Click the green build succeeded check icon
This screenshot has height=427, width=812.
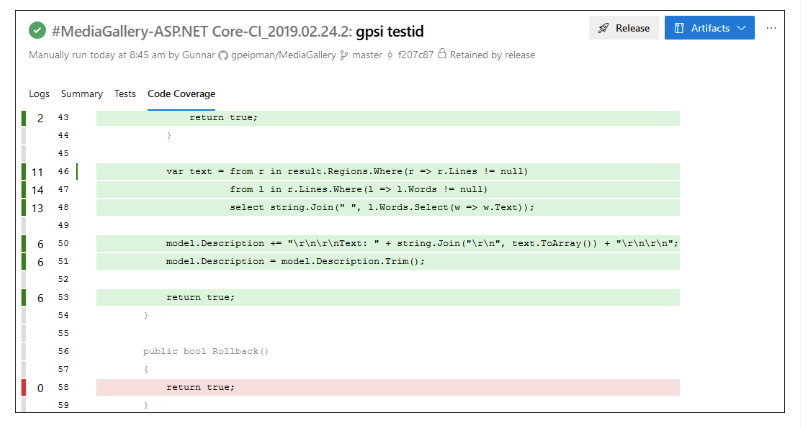point(37,29)
